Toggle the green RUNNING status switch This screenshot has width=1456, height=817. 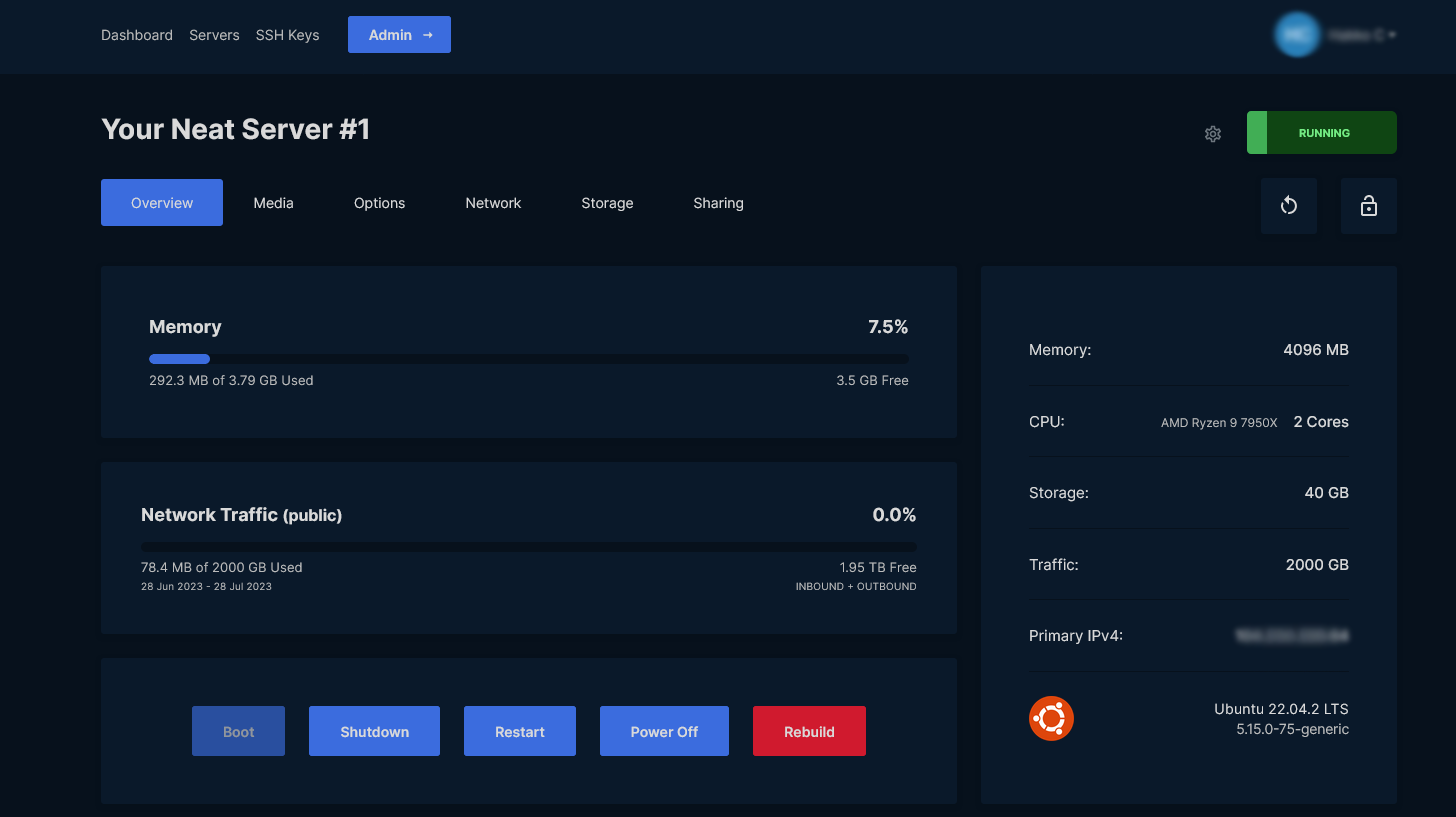point(1321,133)
